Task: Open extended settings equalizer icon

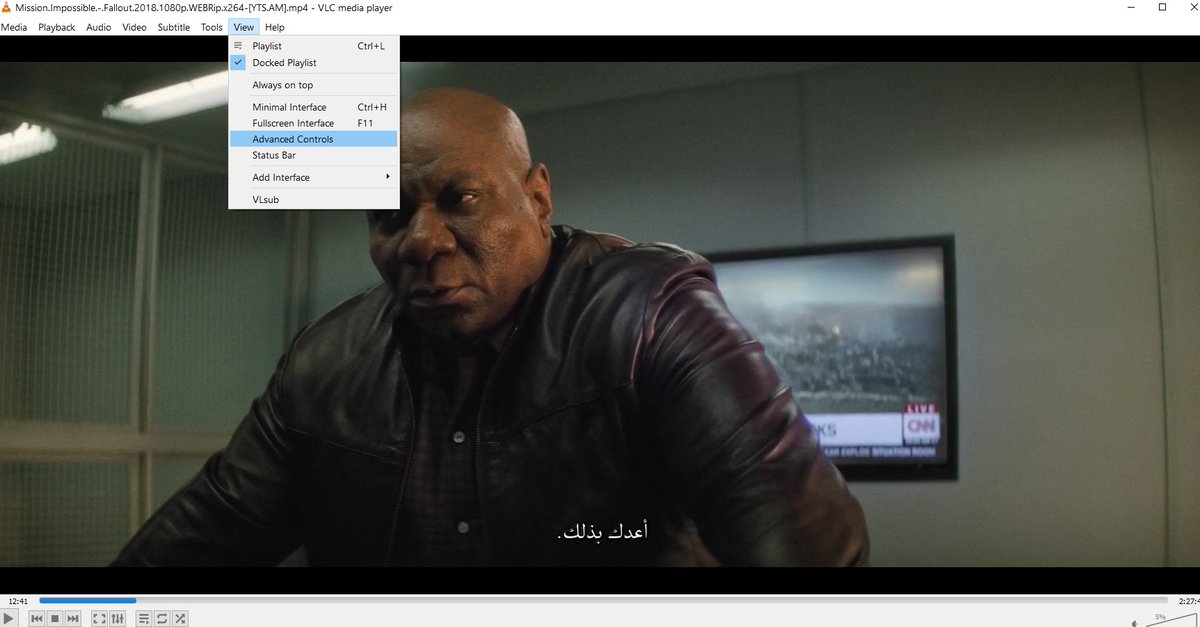Action: 117,619
